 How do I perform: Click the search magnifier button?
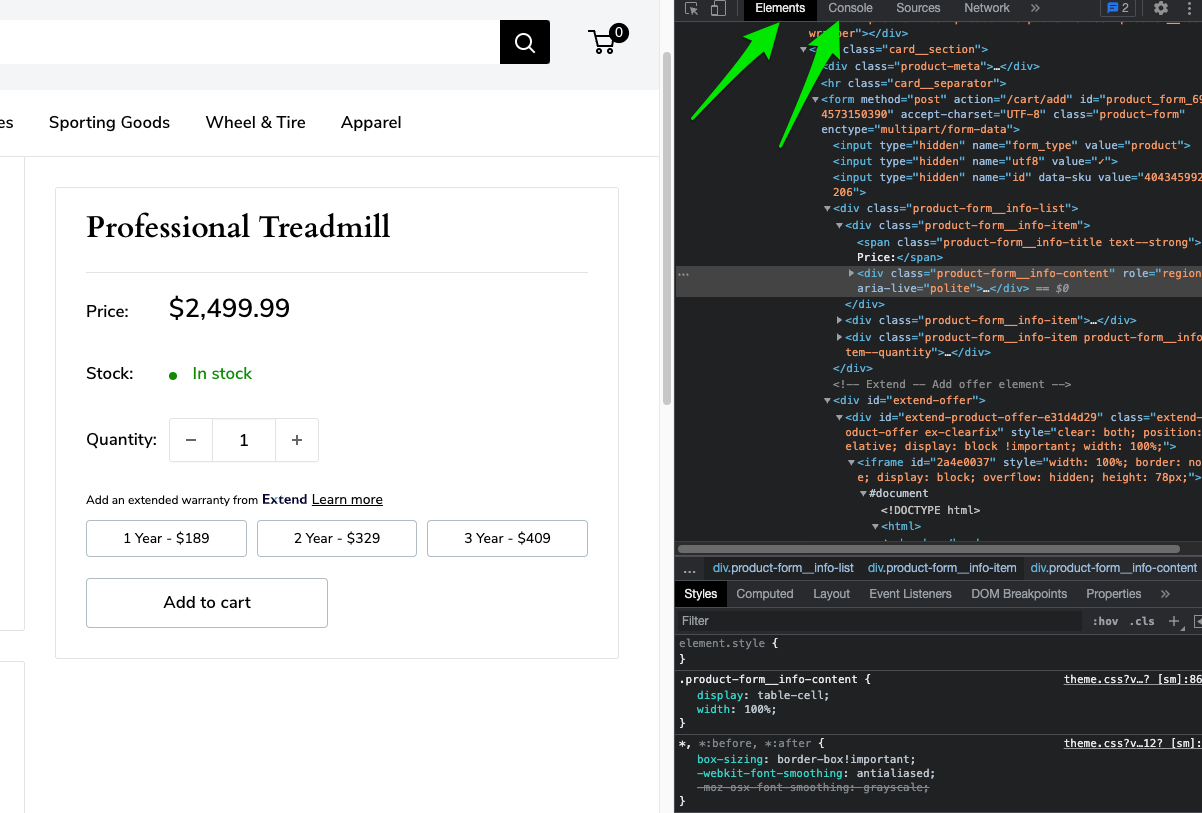525,42
